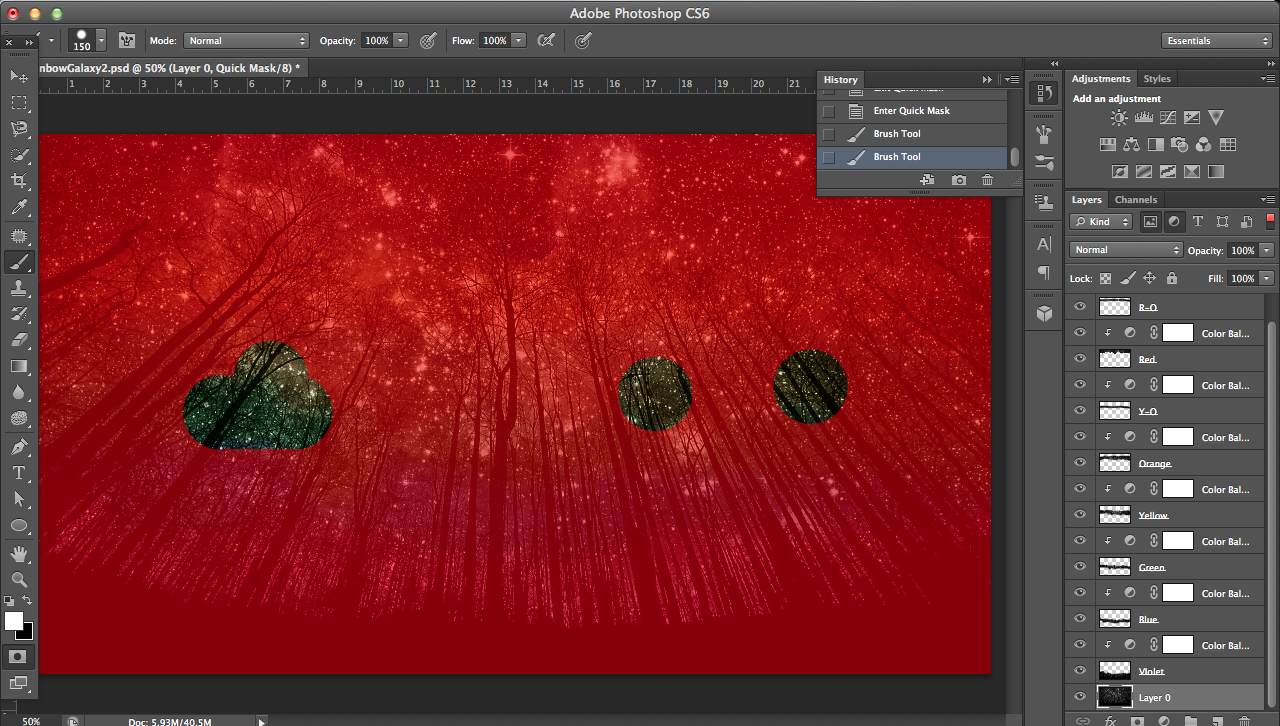Select the Rectangular Marquee tool

[19, 103]
